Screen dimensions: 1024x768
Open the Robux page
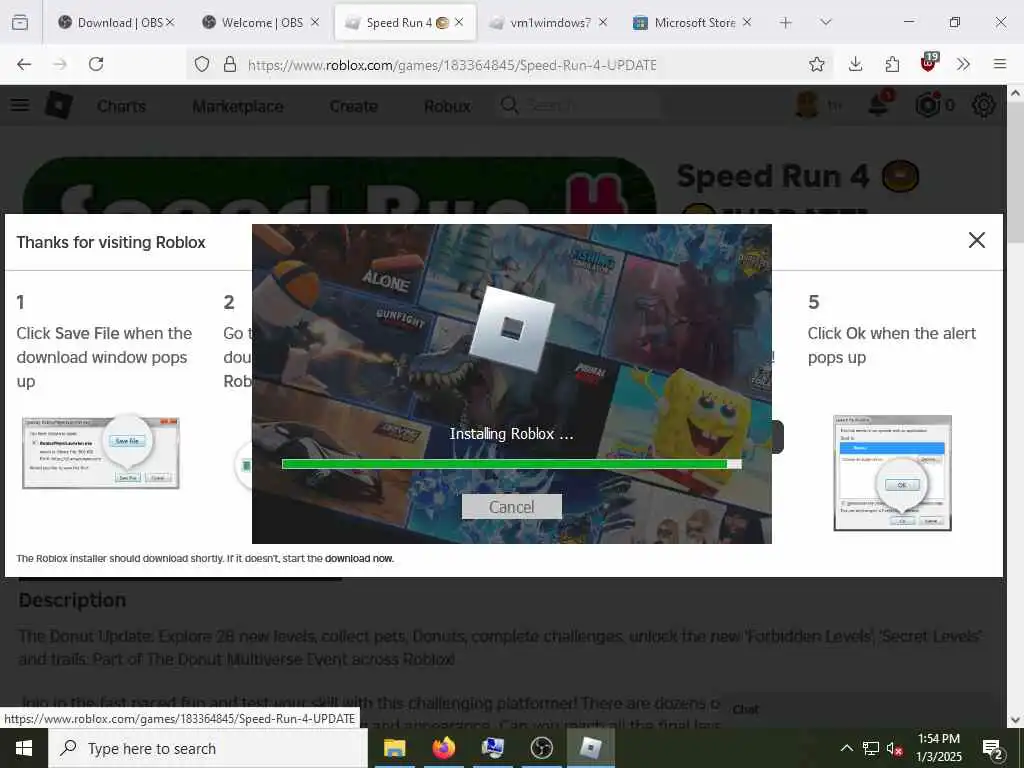click(447, 106)
